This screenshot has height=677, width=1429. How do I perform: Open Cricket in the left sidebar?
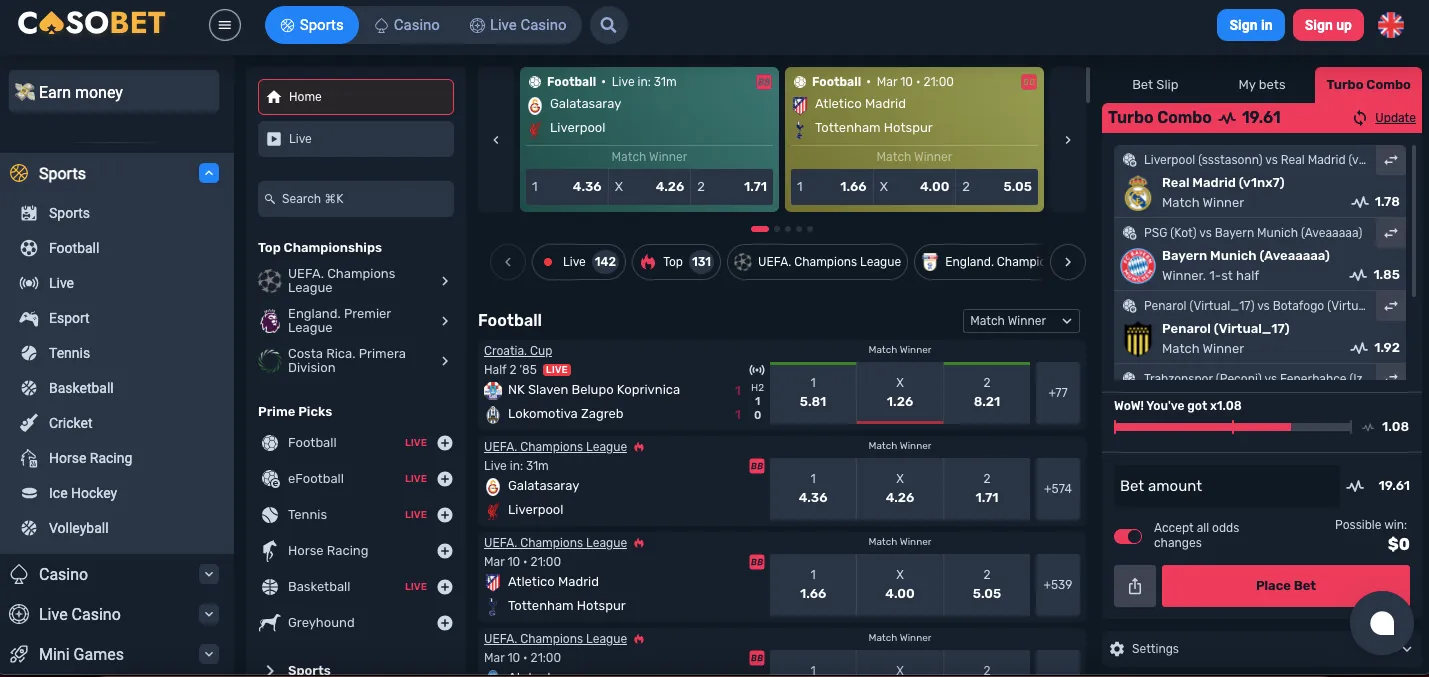(x=70, y=423)
